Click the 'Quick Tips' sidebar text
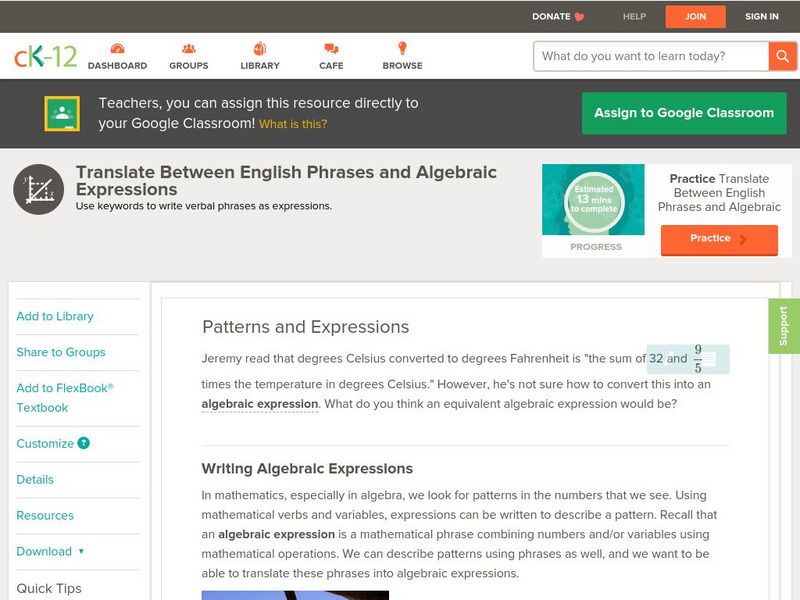 pyautogui.click(x=49, y=588)
